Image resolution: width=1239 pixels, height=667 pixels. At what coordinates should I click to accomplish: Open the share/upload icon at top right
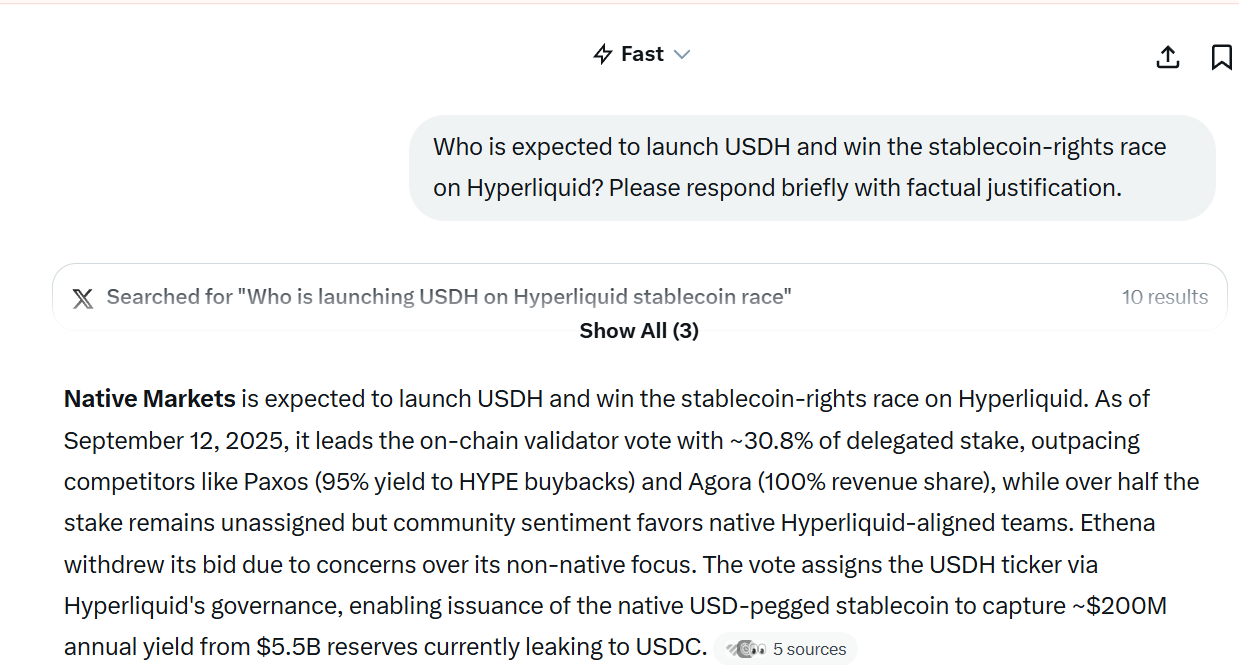[1167, 57]
